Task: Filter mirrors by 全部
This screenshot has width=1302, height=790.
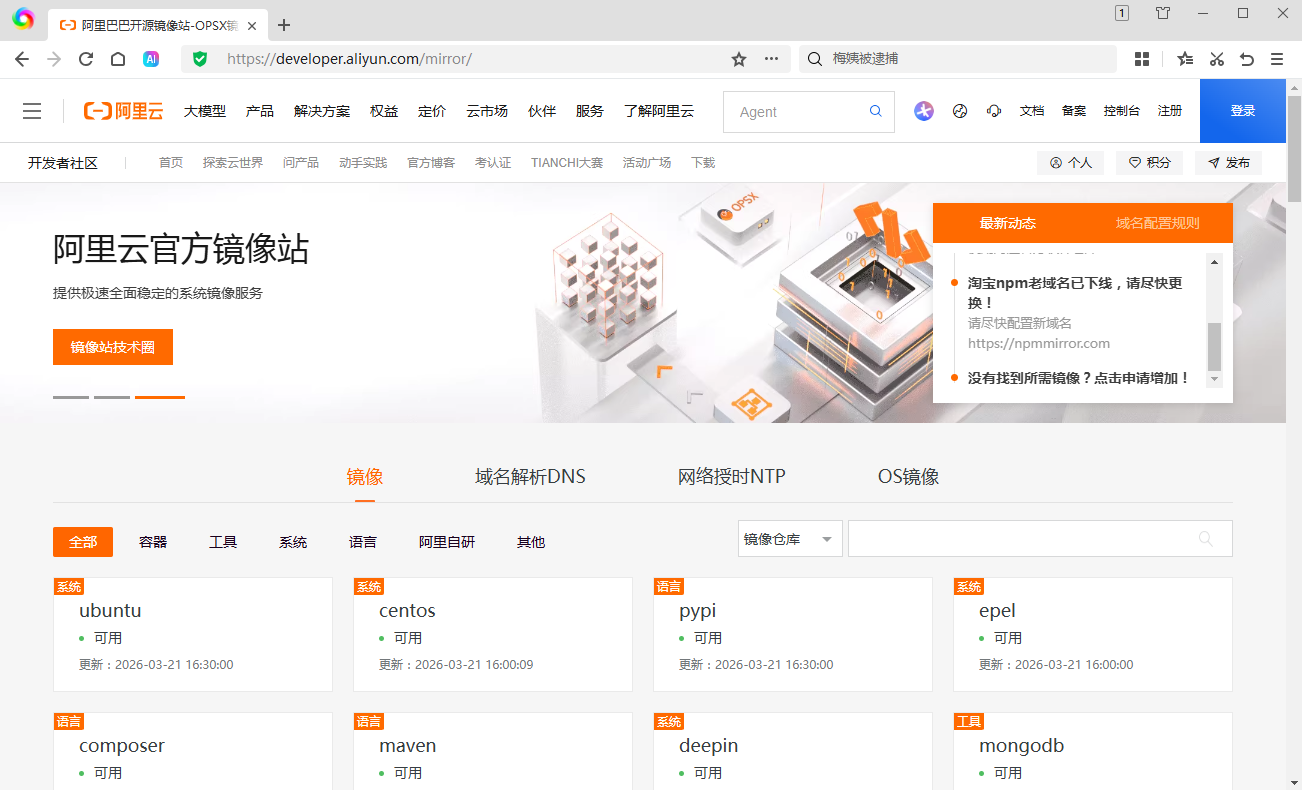Action: coord(83,542)
